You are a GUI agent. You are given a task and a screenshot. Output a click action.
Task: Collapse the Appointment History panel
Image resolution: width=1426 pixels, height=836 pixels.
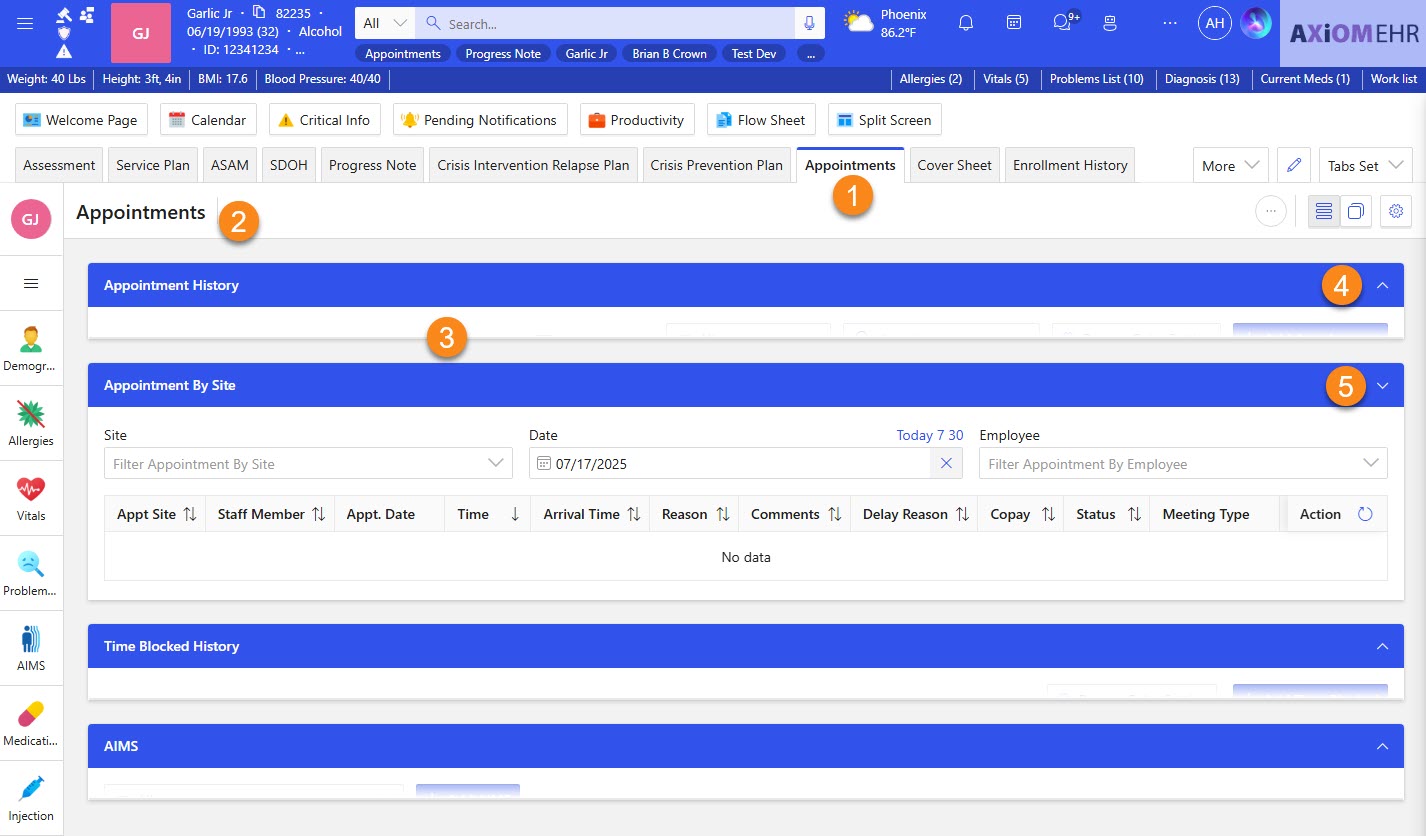[1383, 285]
